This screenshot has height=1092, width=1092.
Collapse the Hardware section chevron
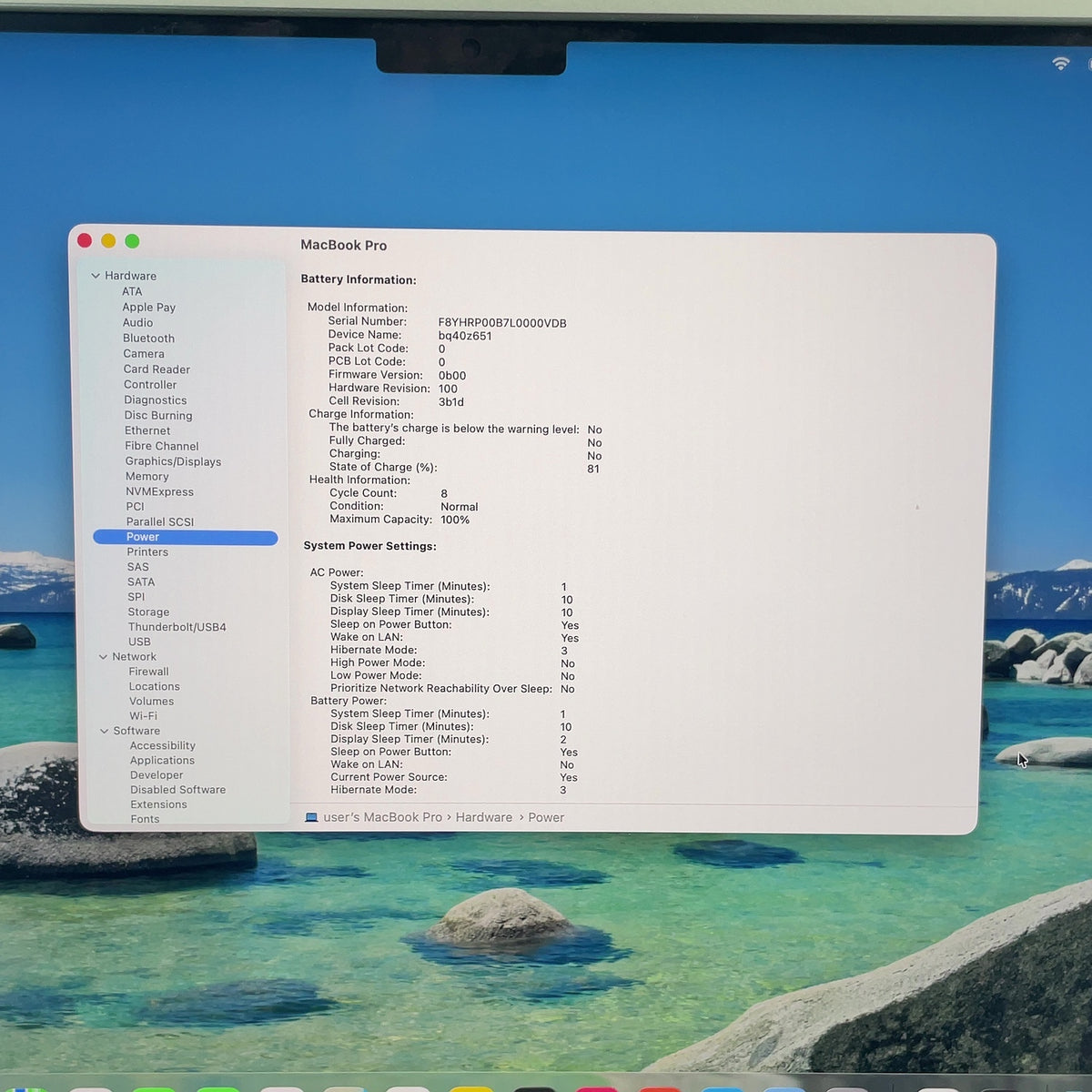tap(96, 276)
